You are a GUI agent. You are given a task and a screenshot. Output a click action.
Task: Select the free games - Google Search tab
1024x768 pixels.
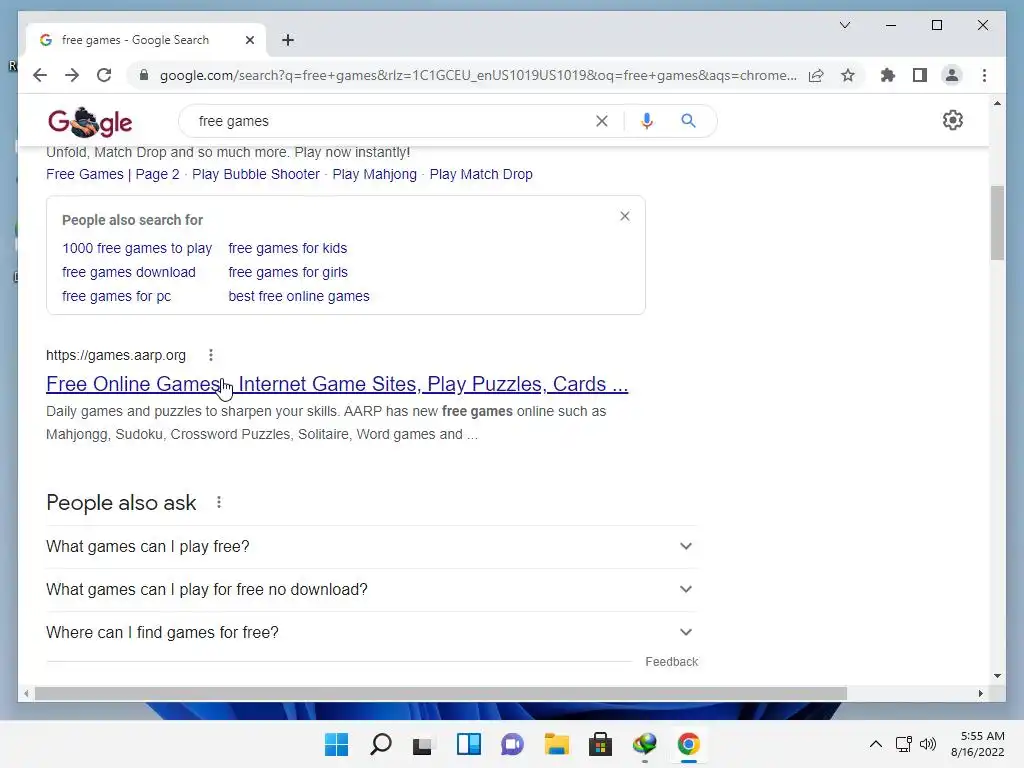144,40
